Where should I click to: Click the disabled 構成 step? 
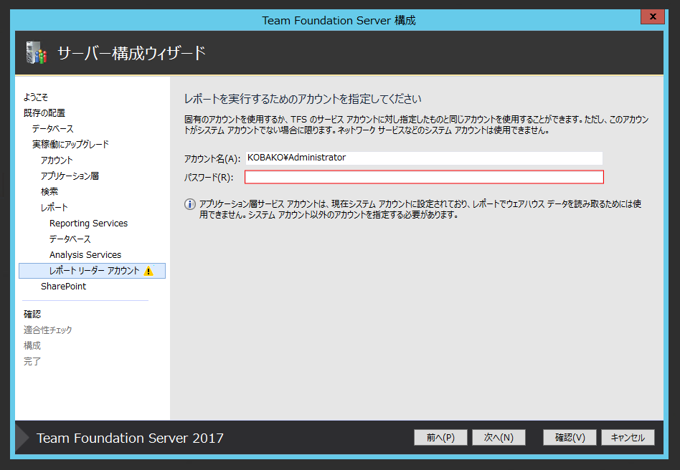[x=32, y=346]
